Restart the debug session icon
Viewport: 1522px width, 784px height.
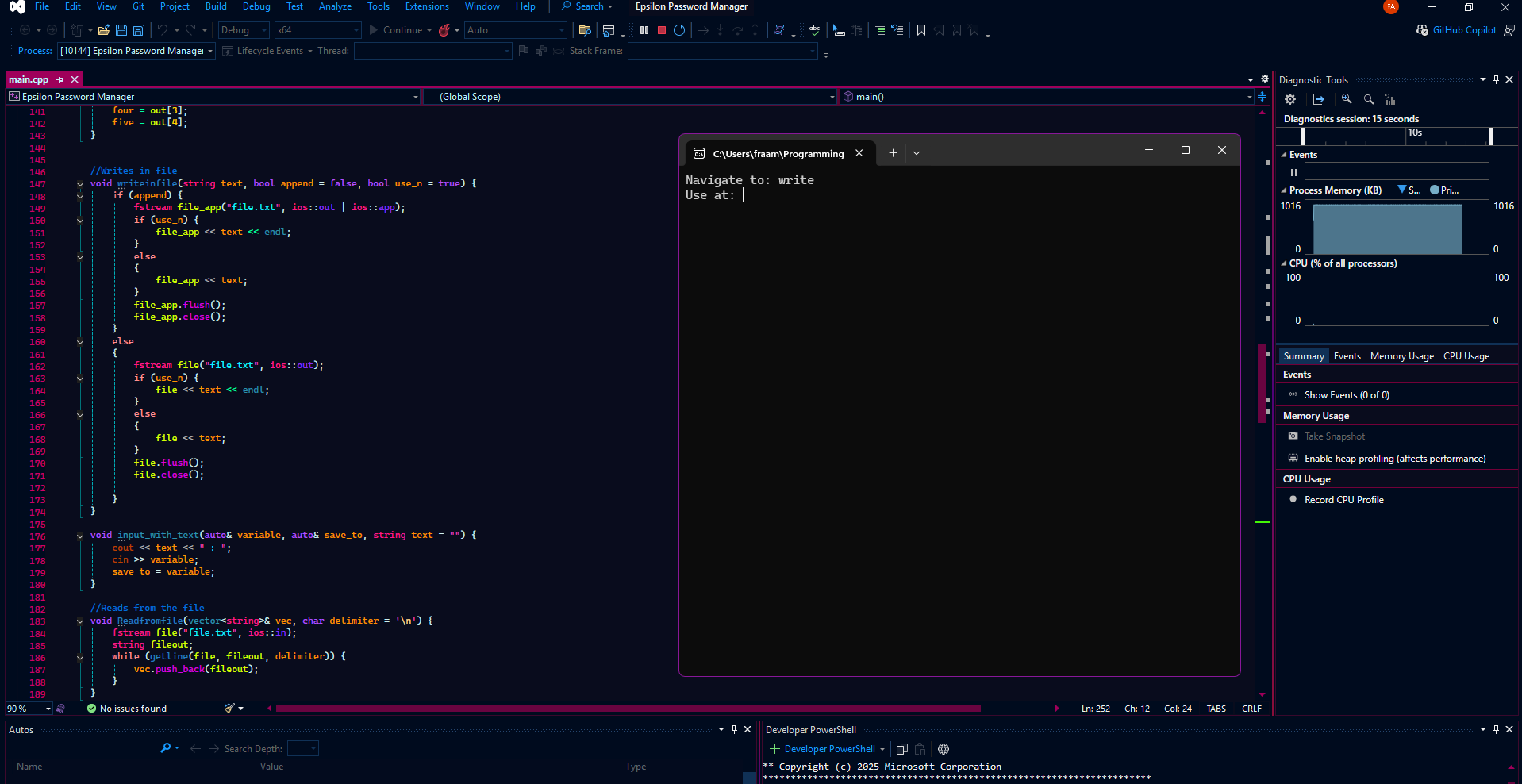[679, 30]
